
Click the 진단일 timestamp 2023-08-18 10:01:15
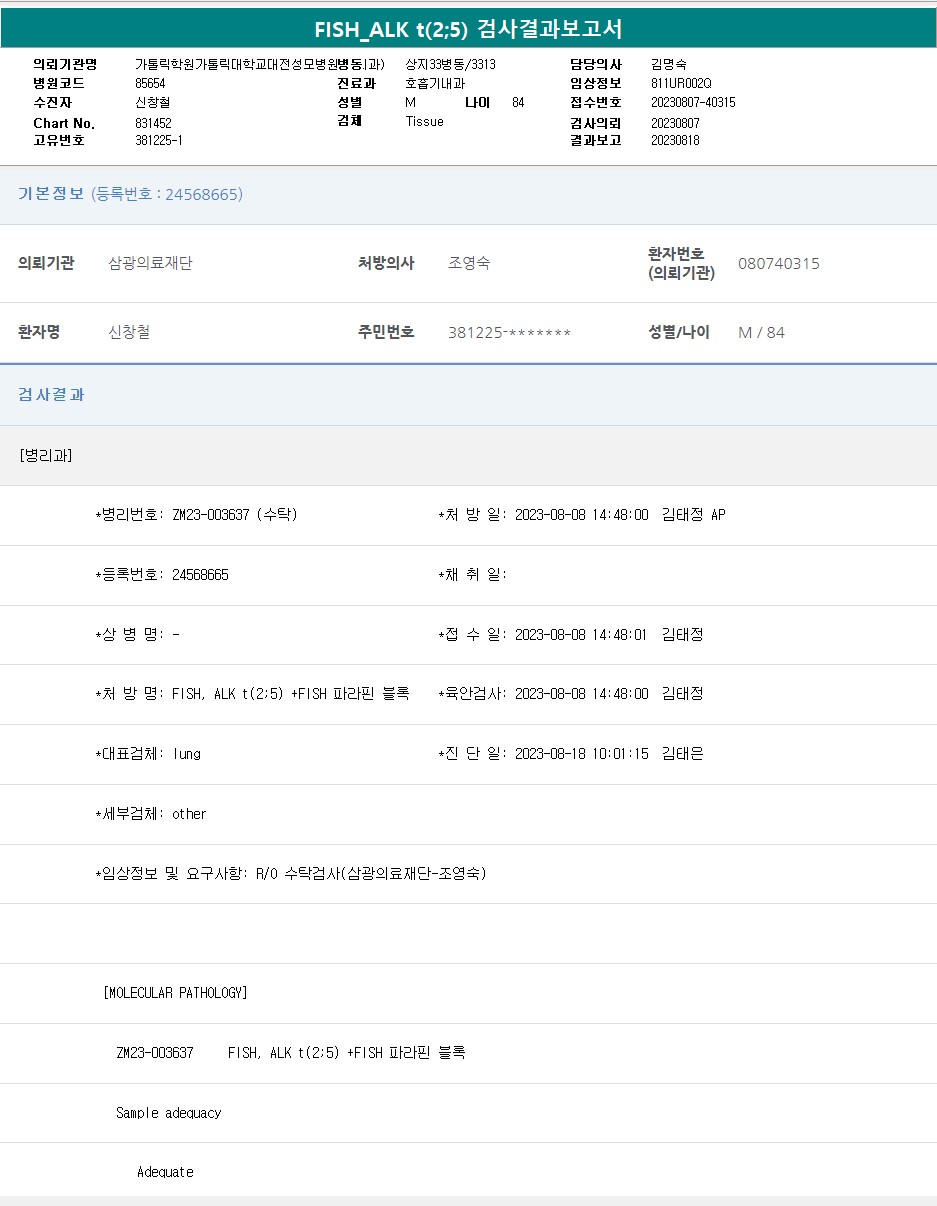581,754
